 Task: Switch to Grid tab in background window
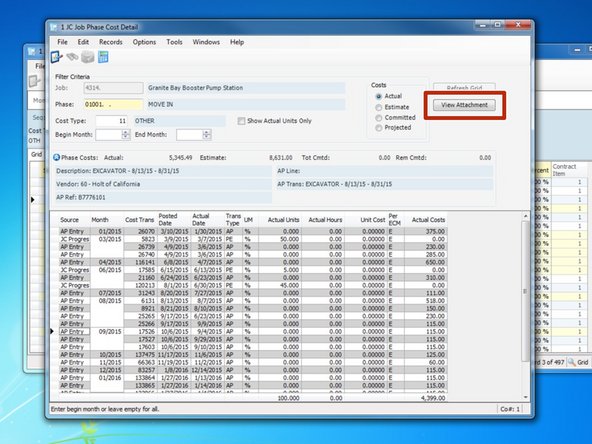click(37, 154)
